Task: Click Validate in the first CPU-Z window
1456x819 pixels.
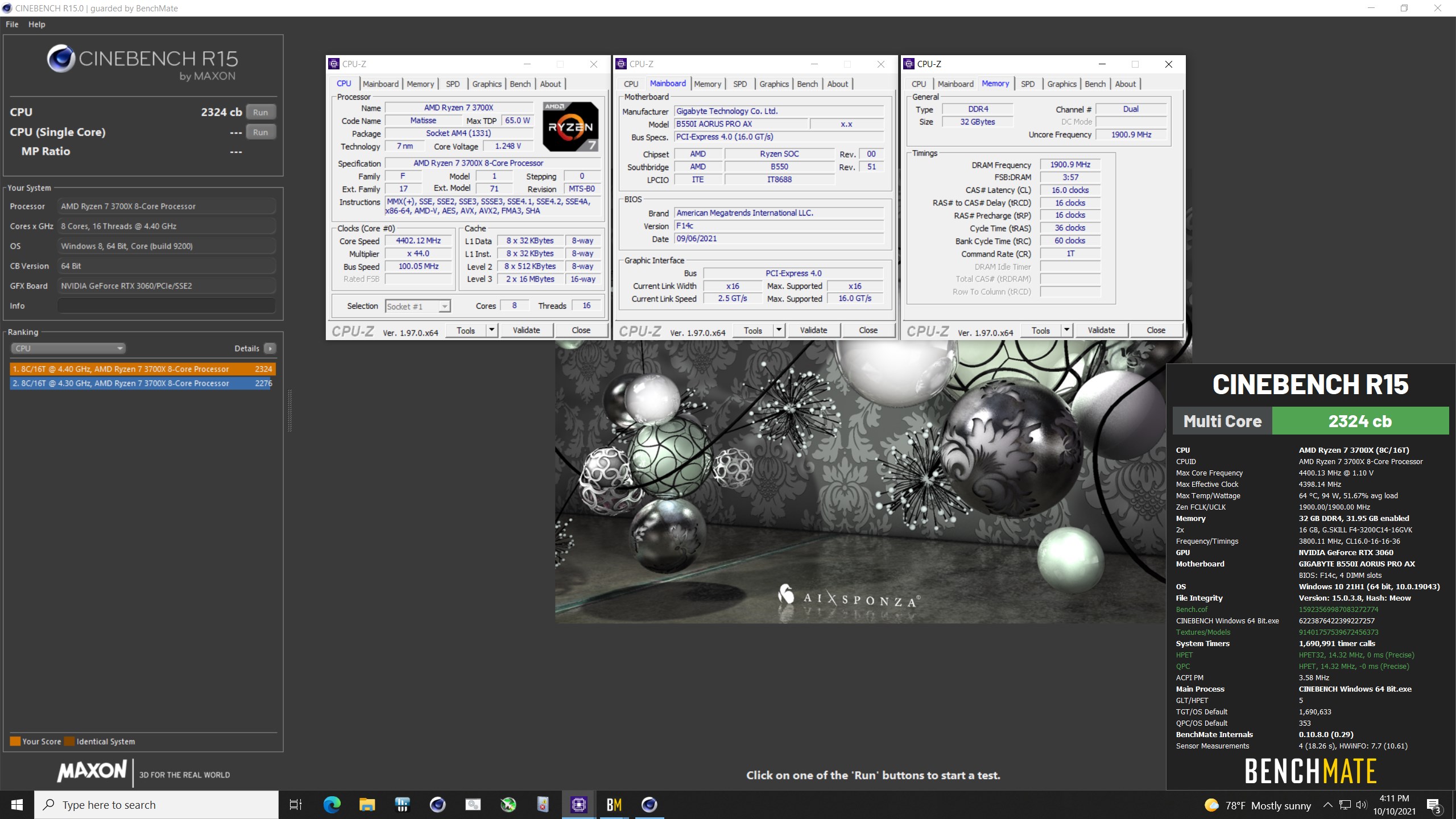Action: 526,330
